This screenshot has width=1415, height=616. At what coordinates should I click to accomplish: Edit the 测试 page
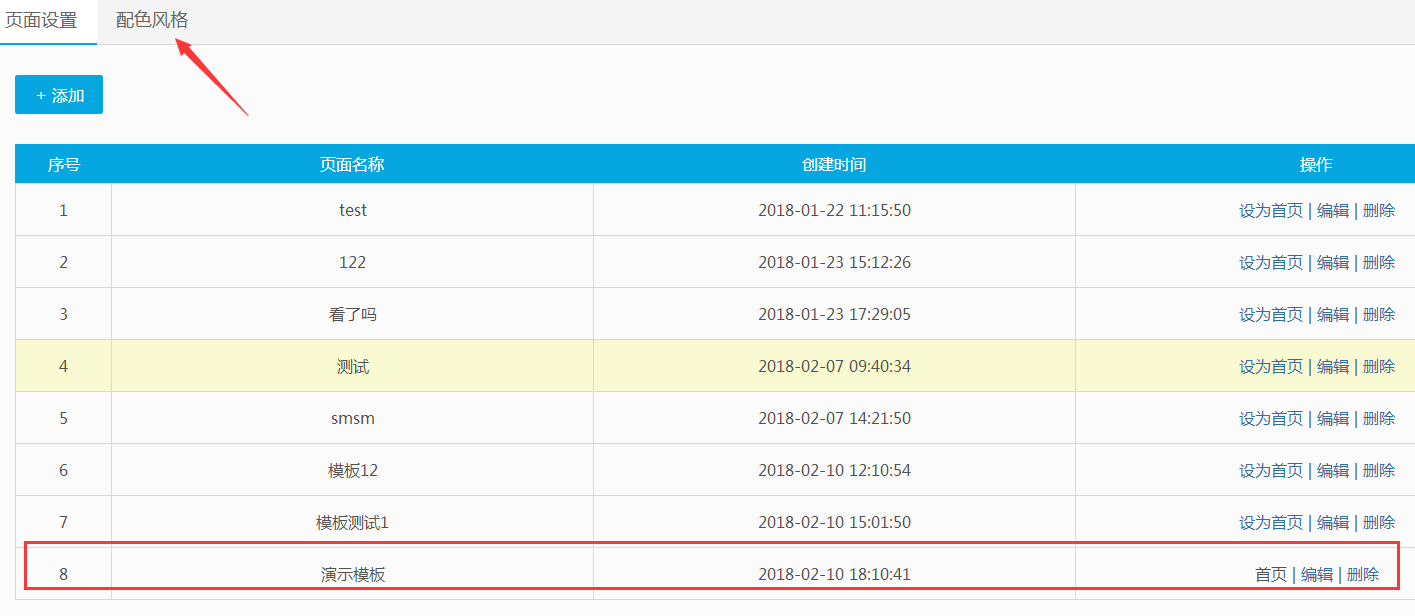1333,366
